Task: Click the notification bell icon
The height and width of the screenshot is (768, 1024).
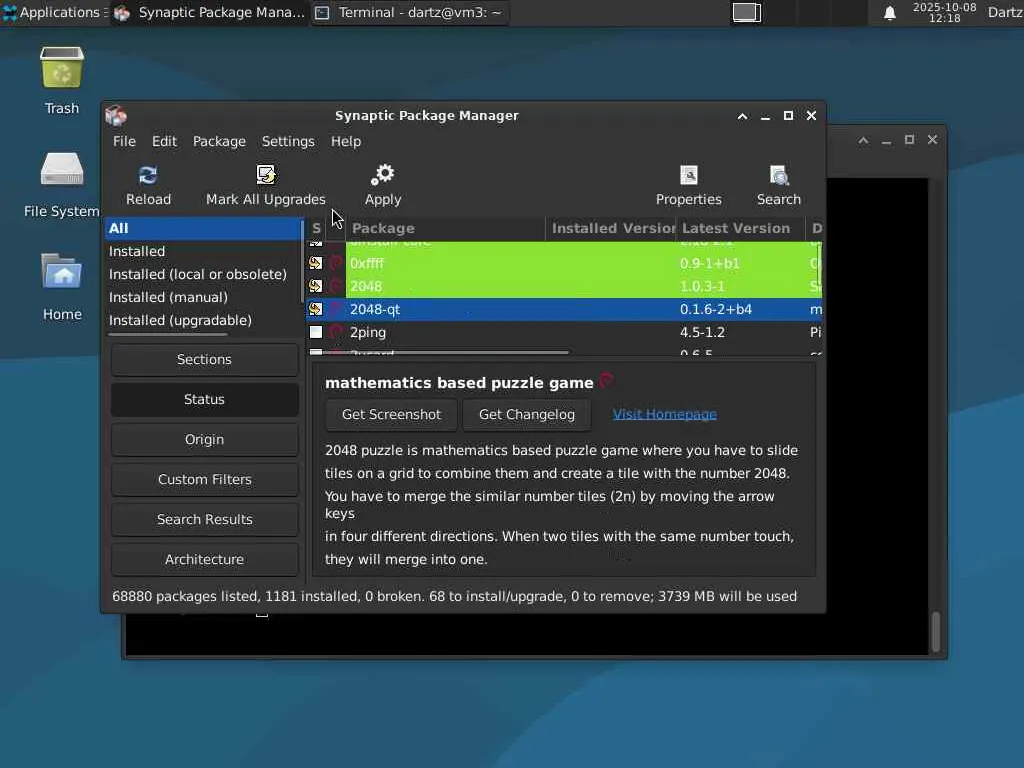Action: (889, 13)
